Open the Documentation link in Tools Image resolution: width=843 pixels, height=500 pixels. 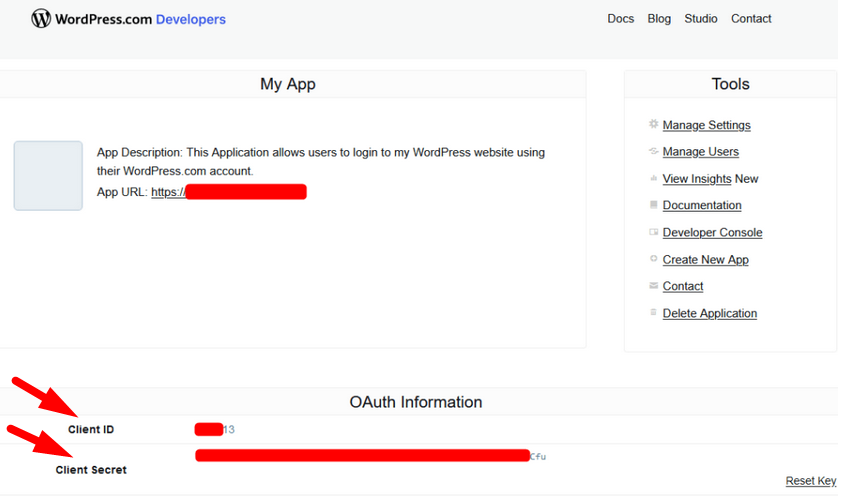702,205
